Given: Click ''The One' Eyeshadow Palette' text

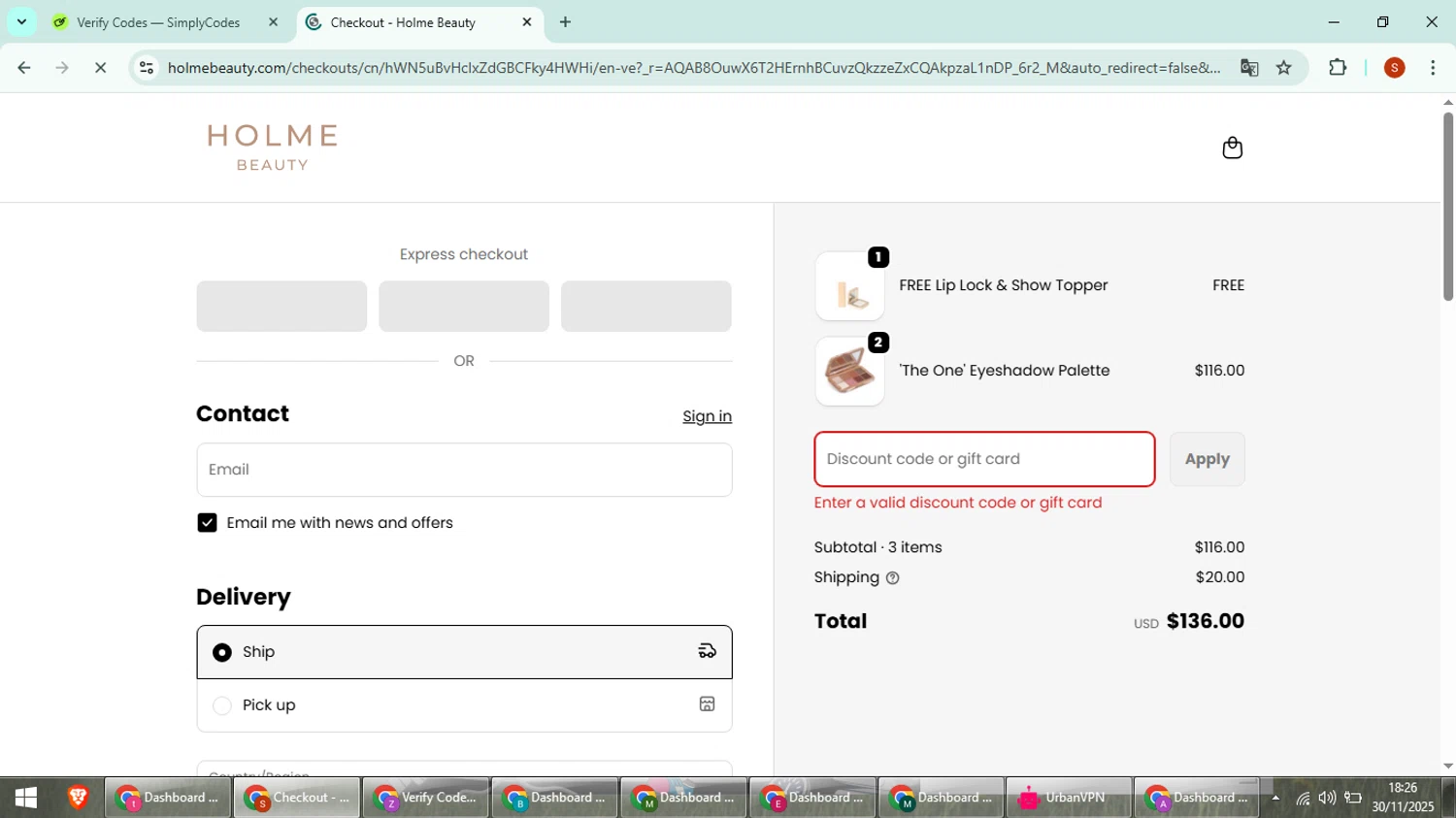Looking at the screenshot, I should pyautogui.click(x=1005, y=371).
